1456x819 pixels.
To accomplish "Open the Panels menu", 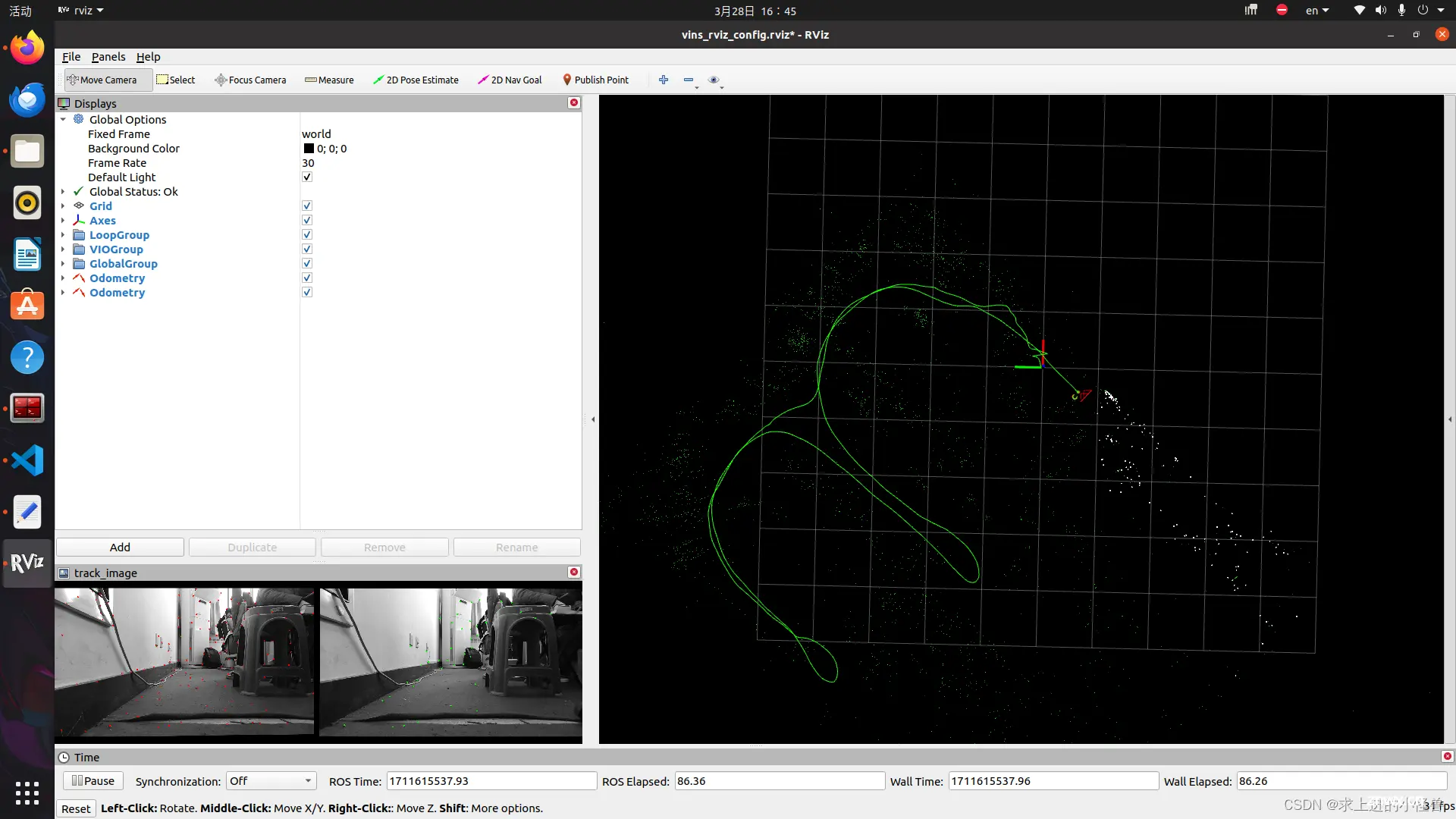I will (108, 56).
